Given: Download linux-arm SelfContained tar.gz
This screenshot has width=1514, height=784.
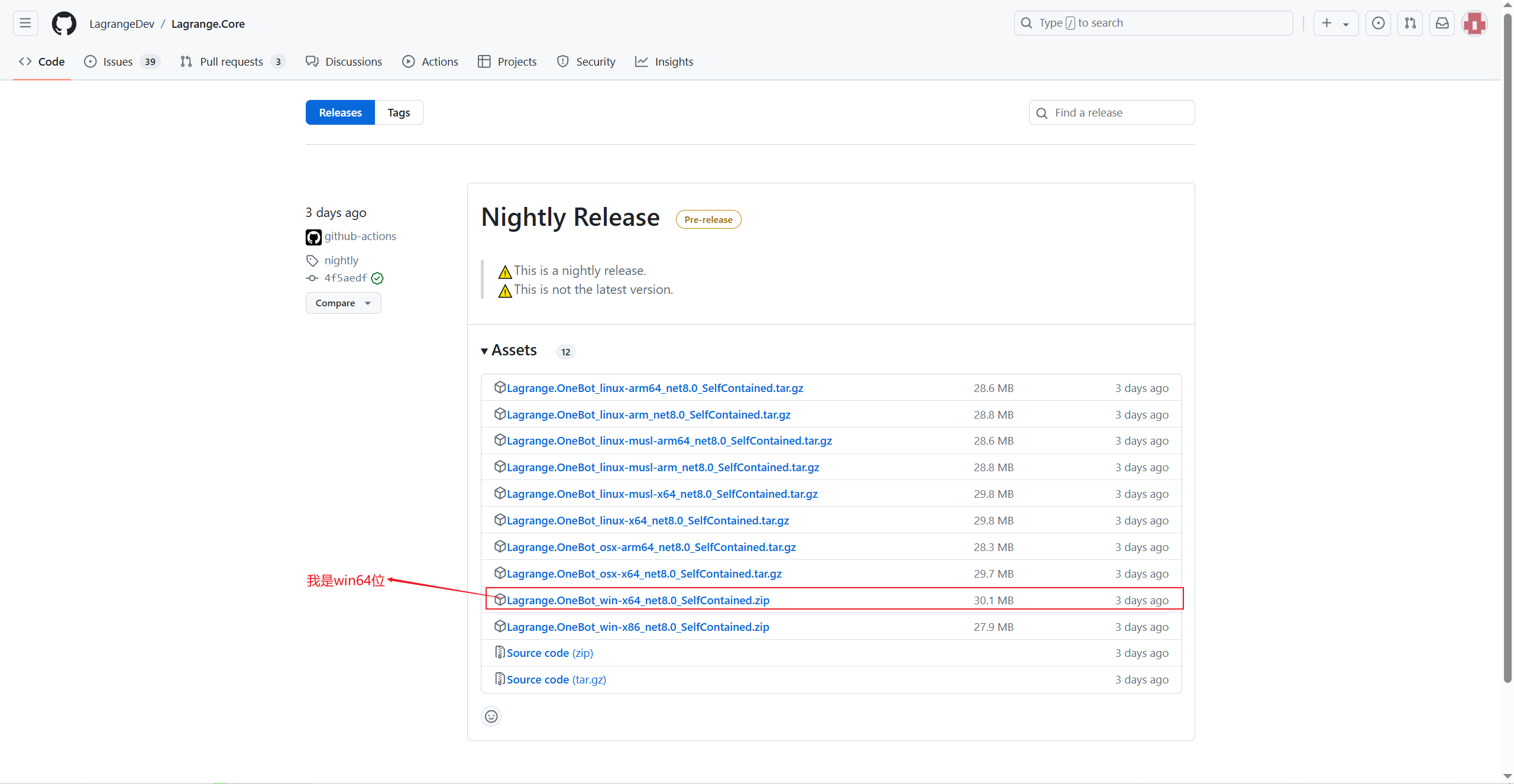Looking at the screenshot, I should 648,414.
